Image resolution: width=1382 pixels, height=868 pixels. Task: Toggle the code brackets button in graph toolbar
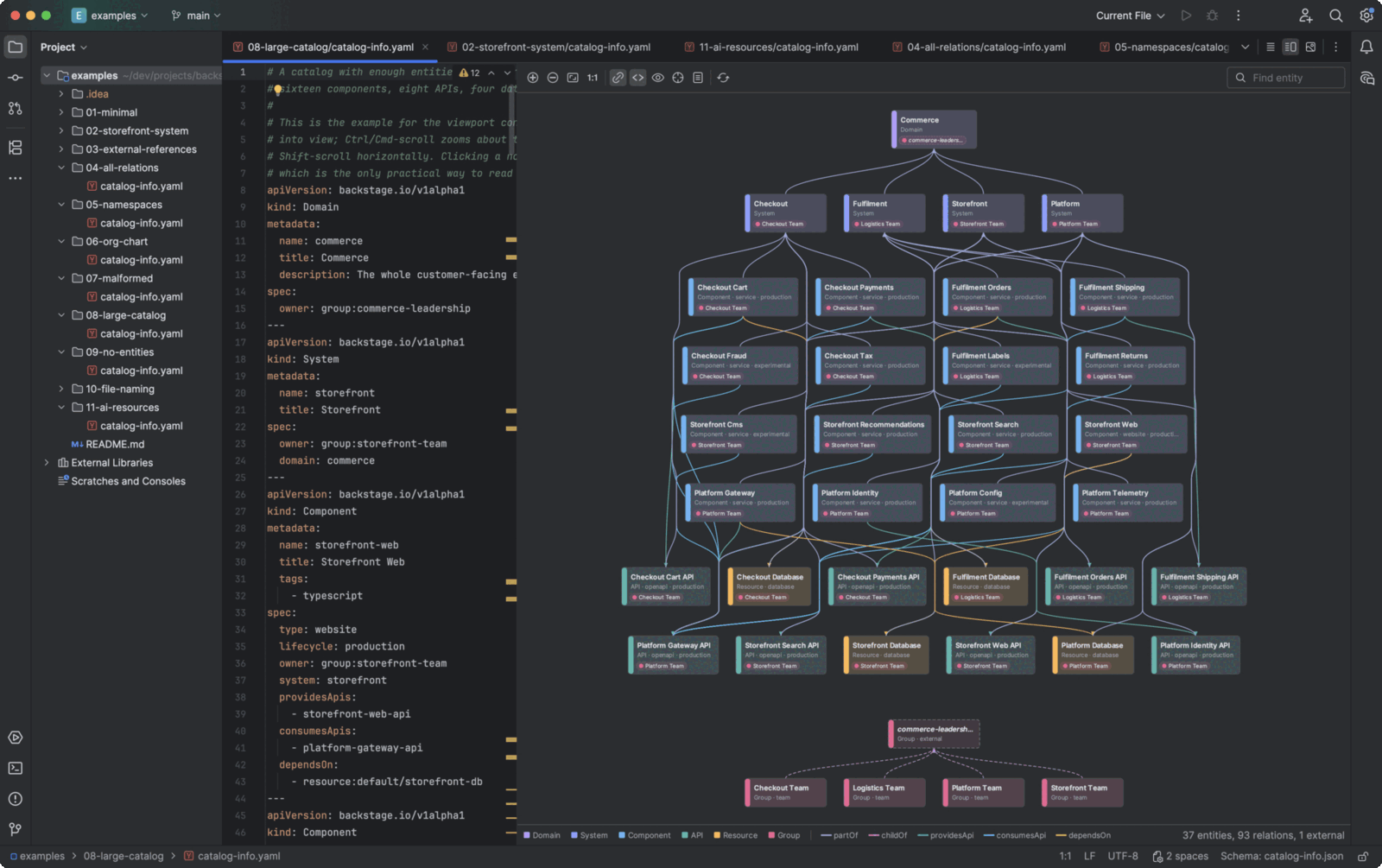638,78
